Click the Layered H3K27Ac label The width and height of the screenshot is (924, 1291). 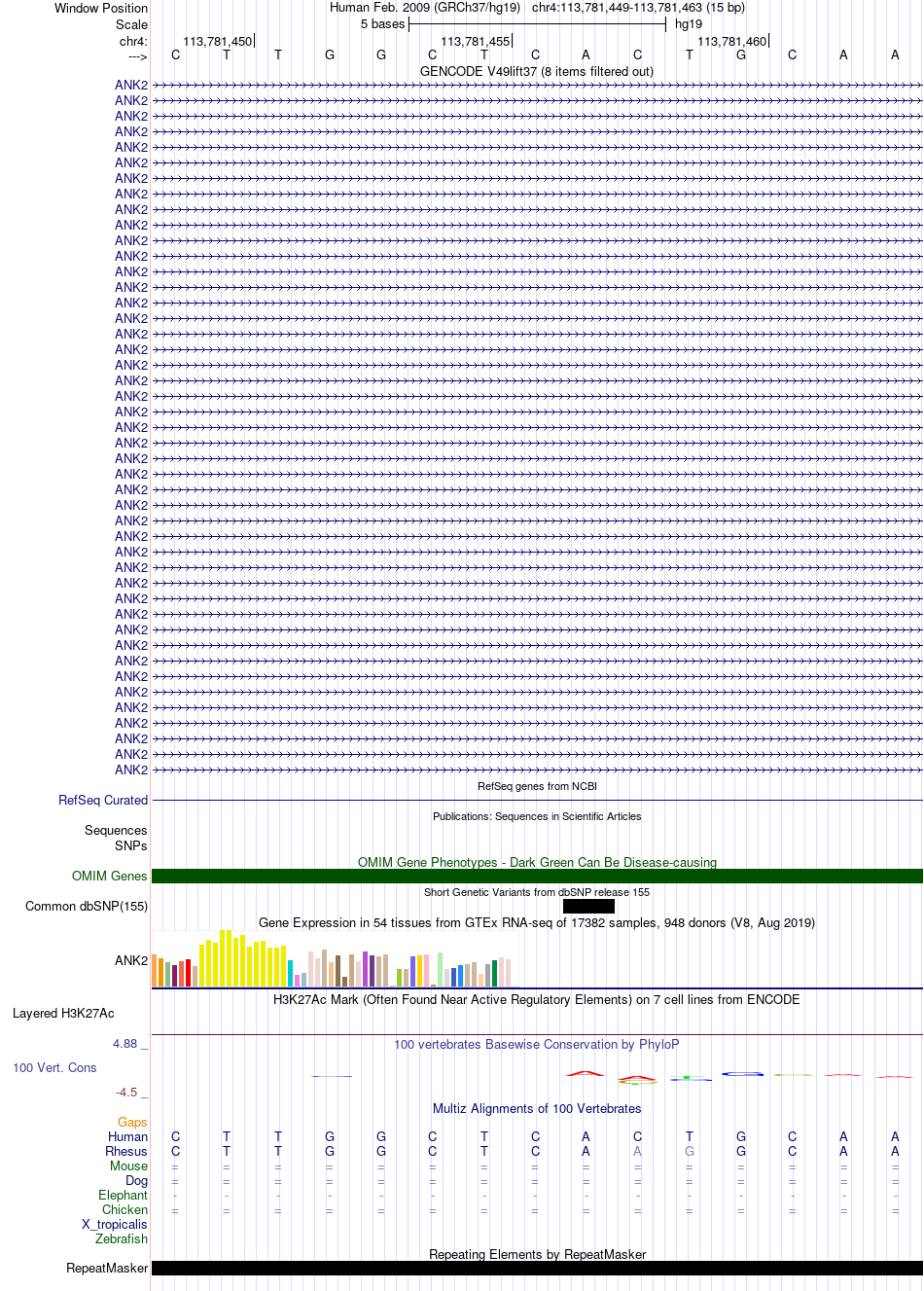(x=63, y=1014)
